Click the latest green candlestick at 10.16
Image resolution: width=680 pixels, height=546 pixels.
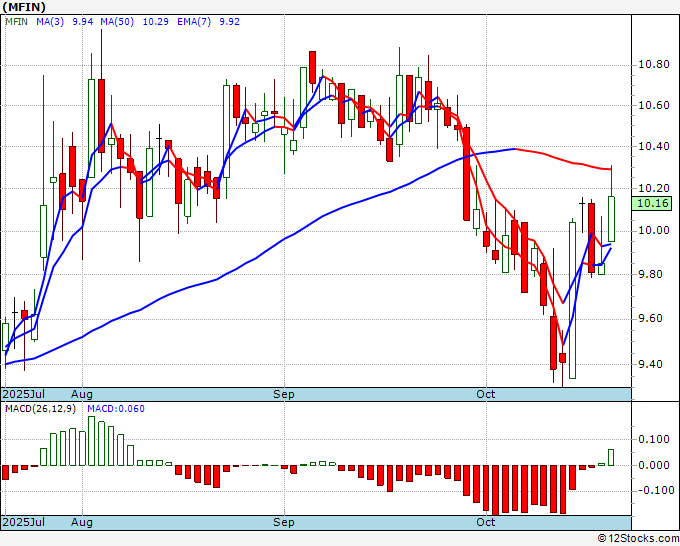point(611,219)
